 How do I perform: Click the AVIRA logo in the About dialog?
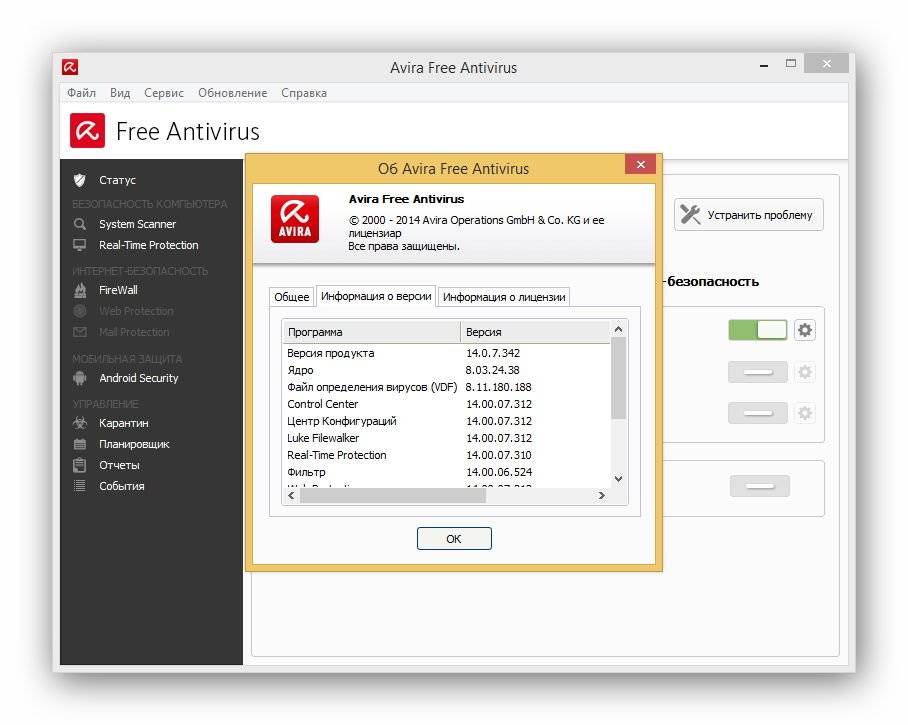tap(295, 219)
